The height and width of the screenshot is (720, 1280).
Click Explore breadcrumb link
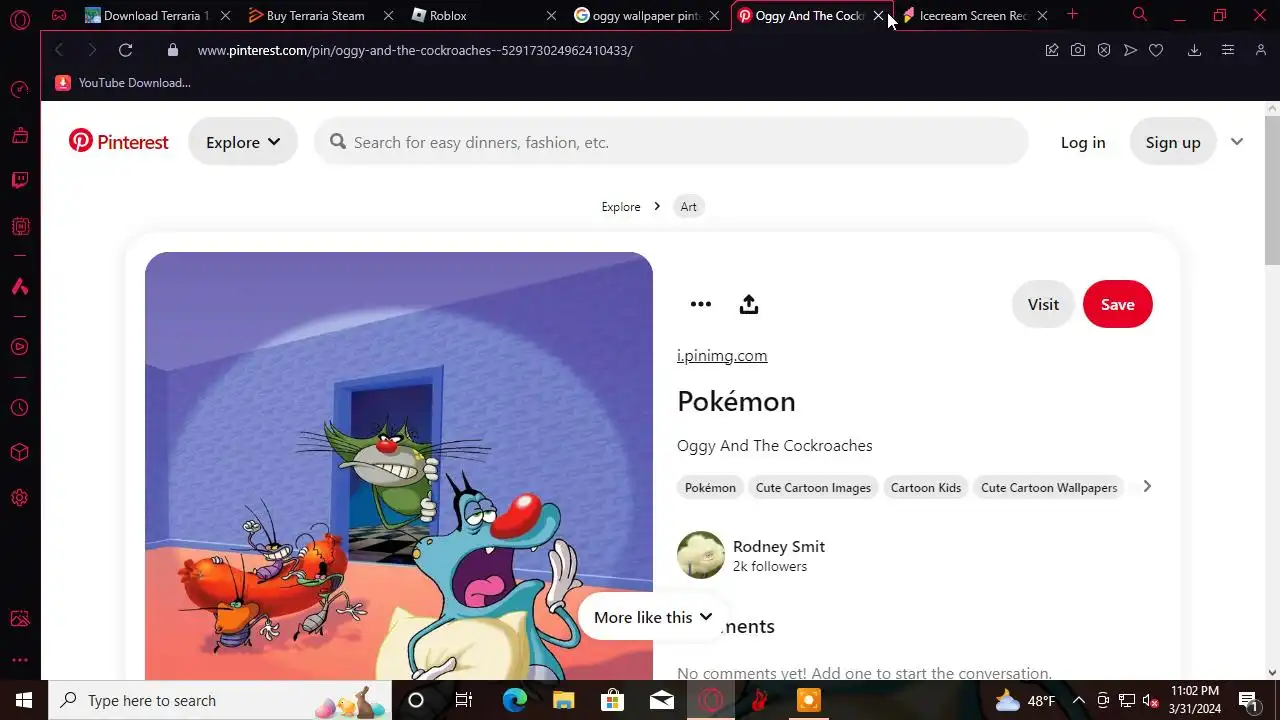(621, 207)
